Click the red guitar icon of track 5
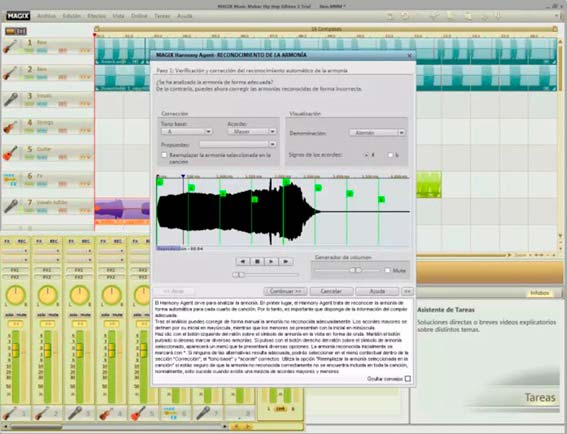567x434 pixels. coord(10,153)
